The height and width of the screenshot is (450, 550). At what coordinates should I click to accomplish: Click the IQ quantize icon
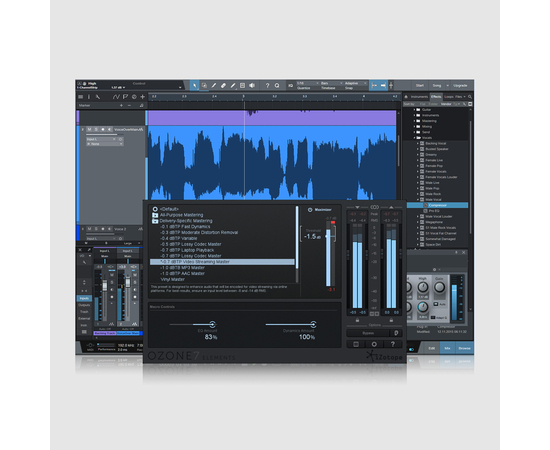(x=290, y=85)
